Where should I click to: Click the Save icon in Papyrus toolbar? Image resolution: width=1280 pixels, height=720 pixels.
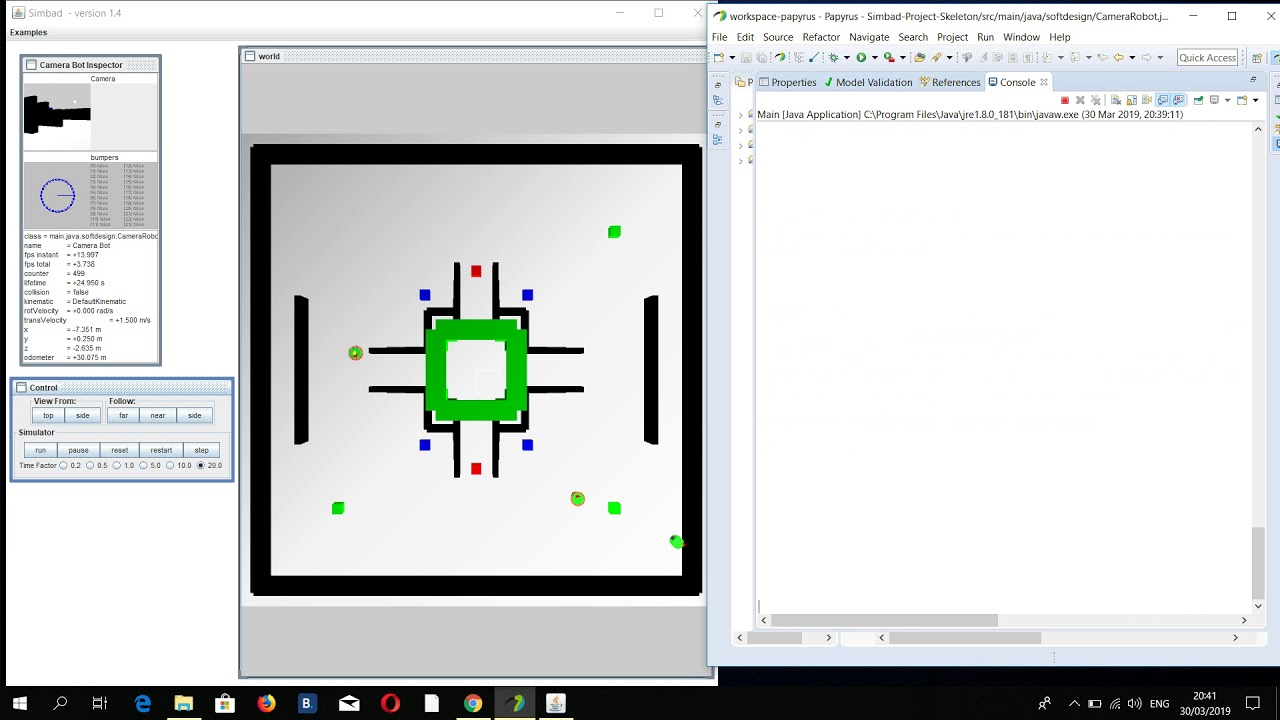(x=746, y=57)
